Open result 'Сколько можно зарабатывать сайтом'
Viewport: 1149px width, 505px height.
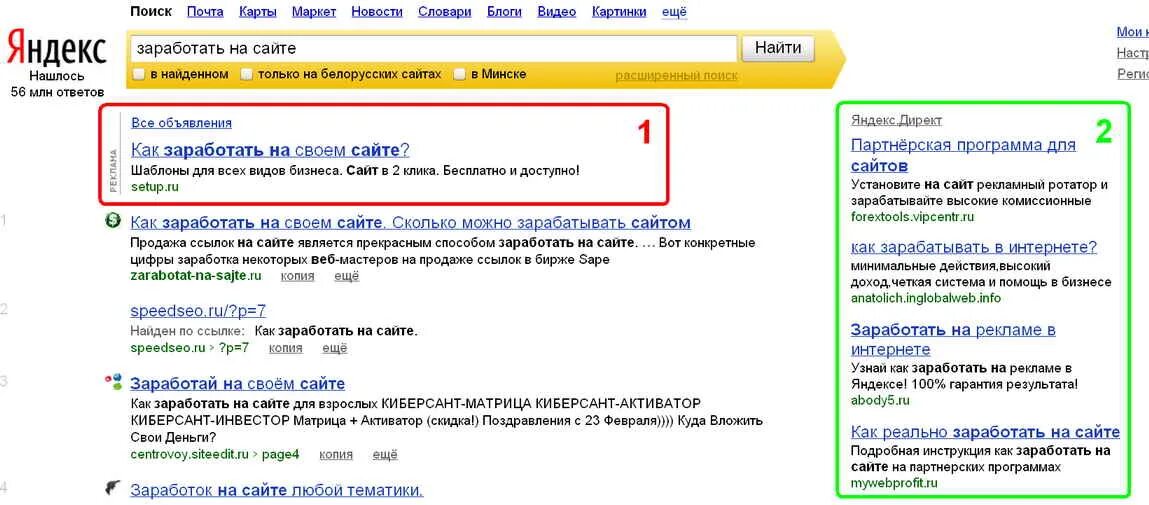pos(410,222)
